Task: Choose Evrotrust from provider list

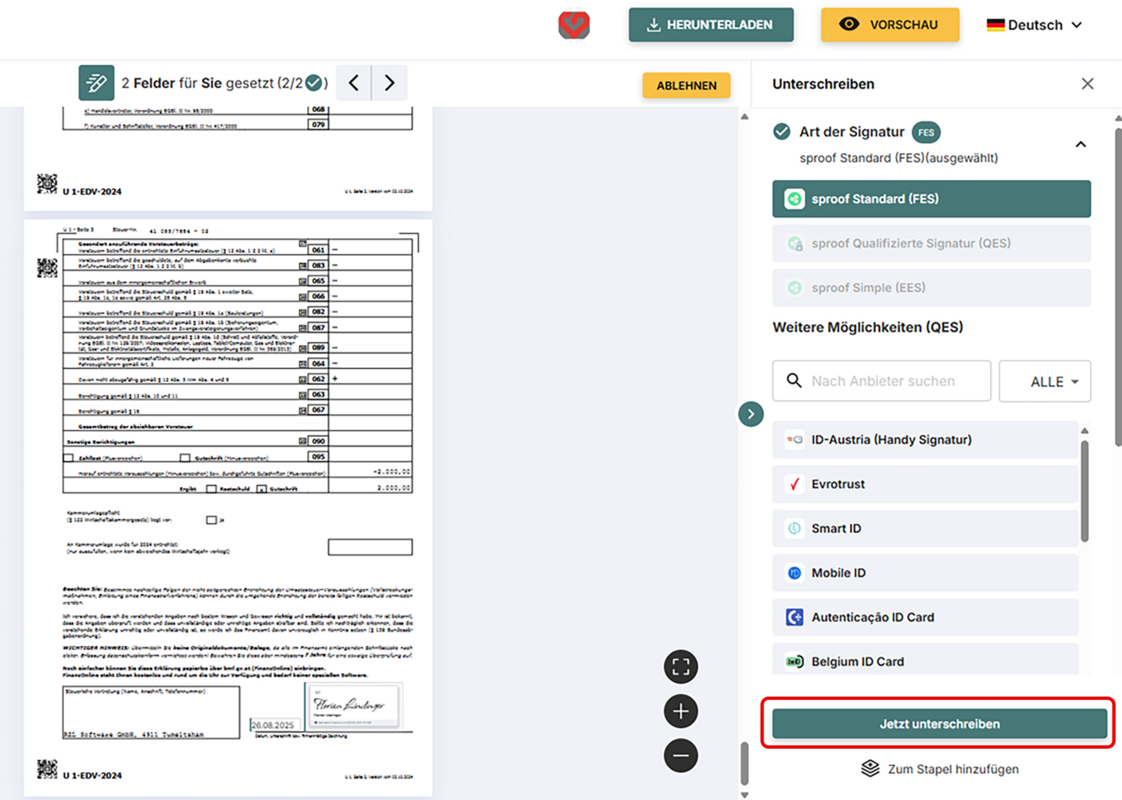Action: tap(925, 484)
